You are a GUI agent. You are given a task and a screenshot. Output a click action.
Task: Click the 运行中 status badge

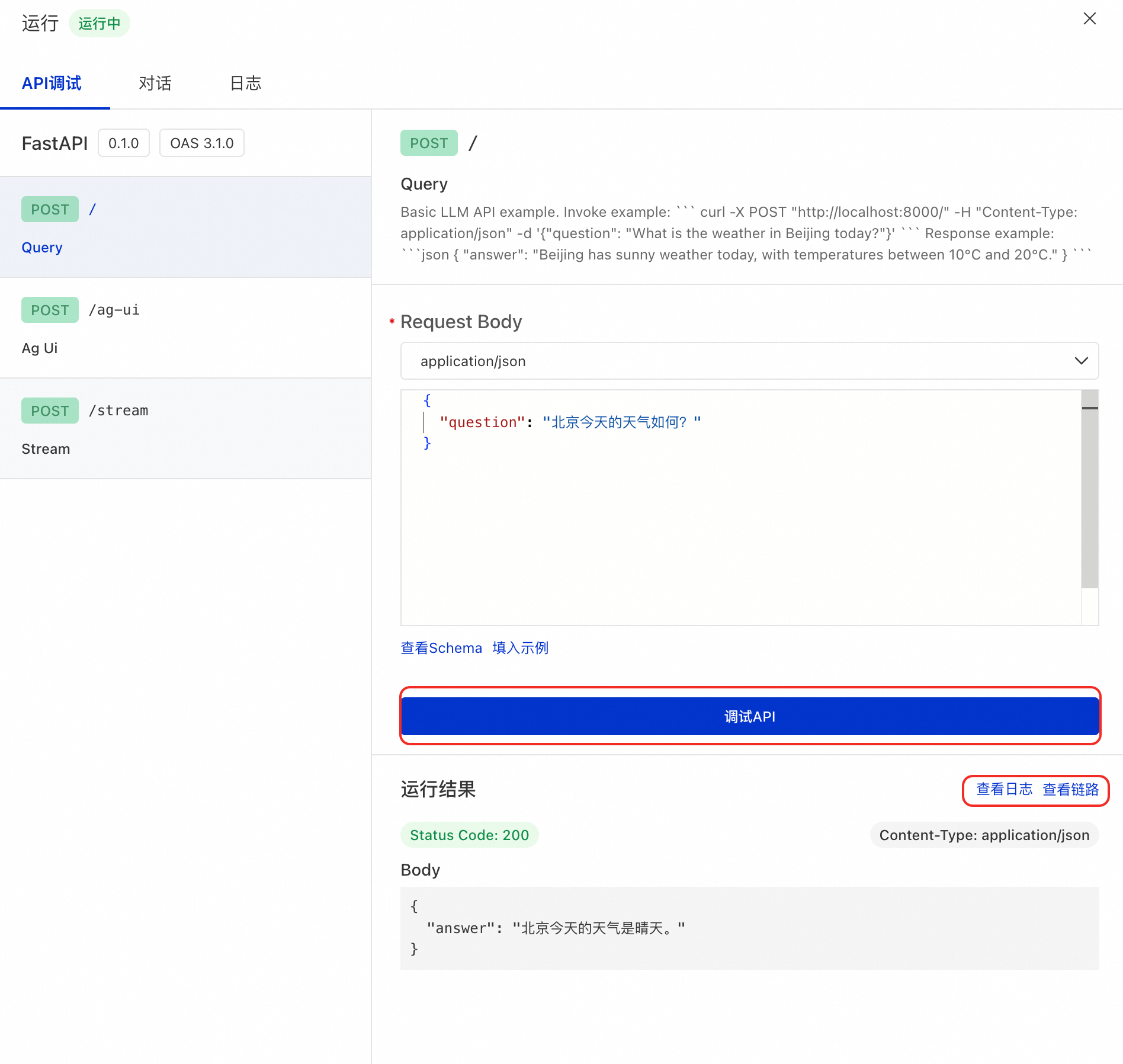(x=100, y=23)
